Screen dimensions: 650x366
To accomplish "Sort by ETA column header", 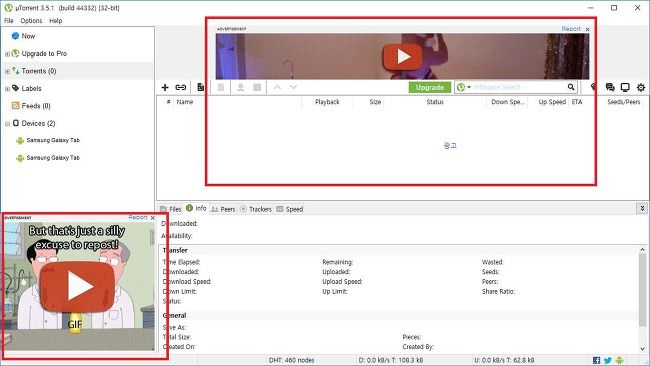I will pyautogui.click(x=577, y=102).
